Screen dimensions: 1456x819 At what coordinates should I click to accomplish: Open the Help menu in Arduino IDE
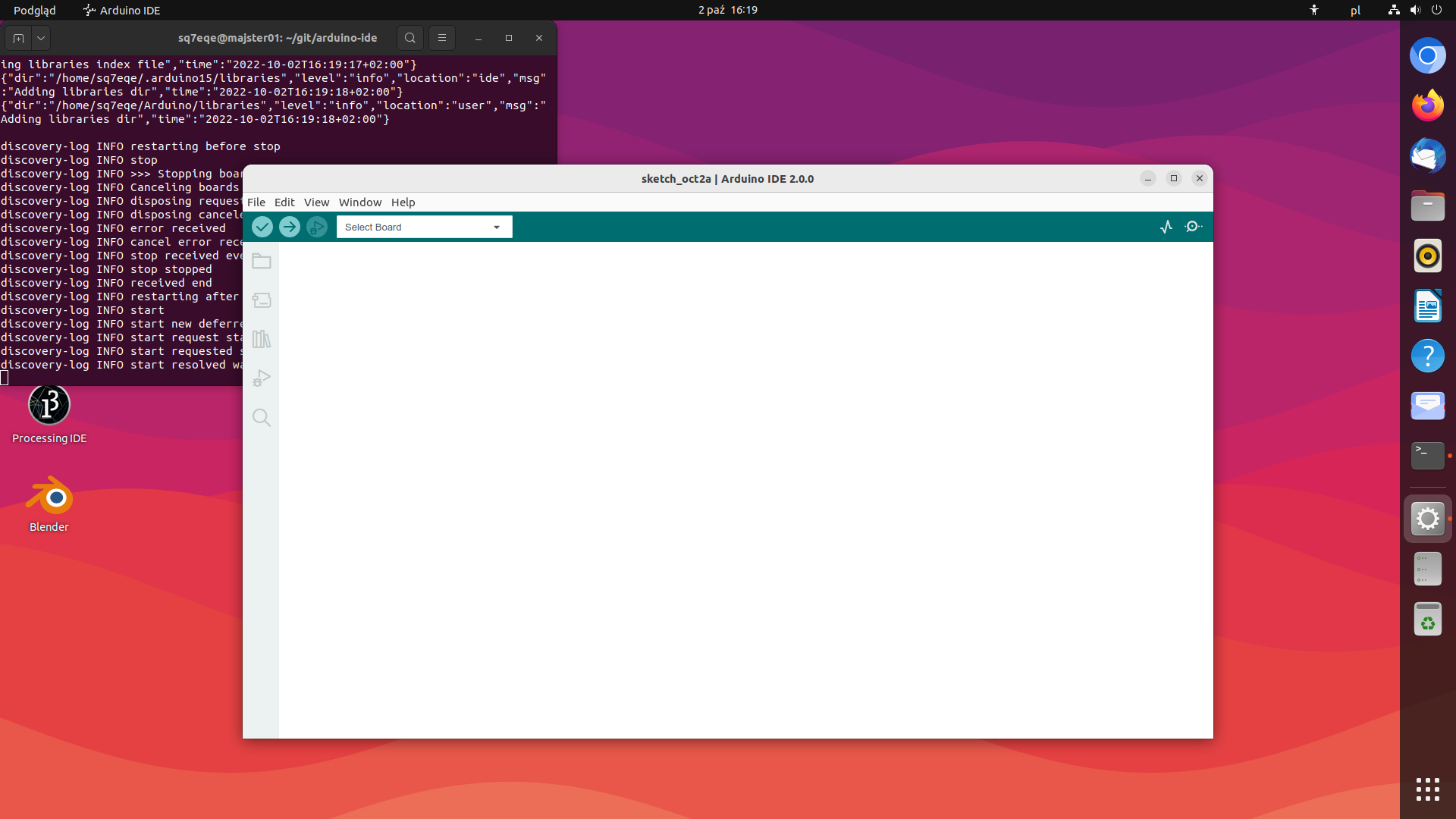403,202
